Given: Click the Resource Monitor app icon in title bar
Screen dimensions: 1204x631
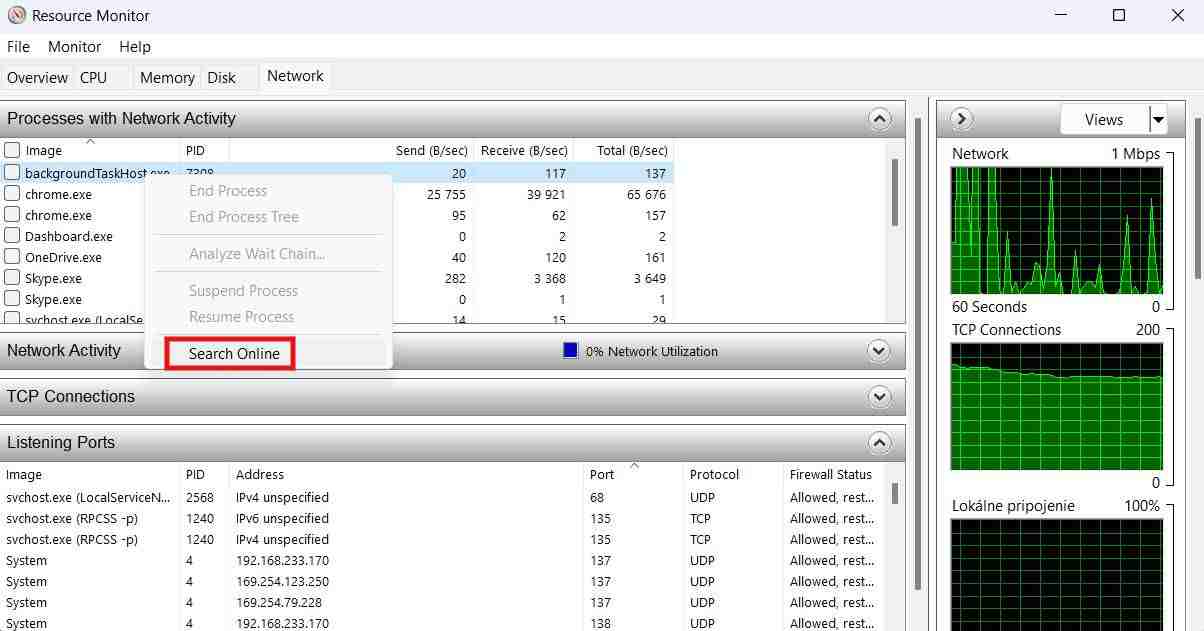Looking at the screenshot, I should tap(16, 15).
